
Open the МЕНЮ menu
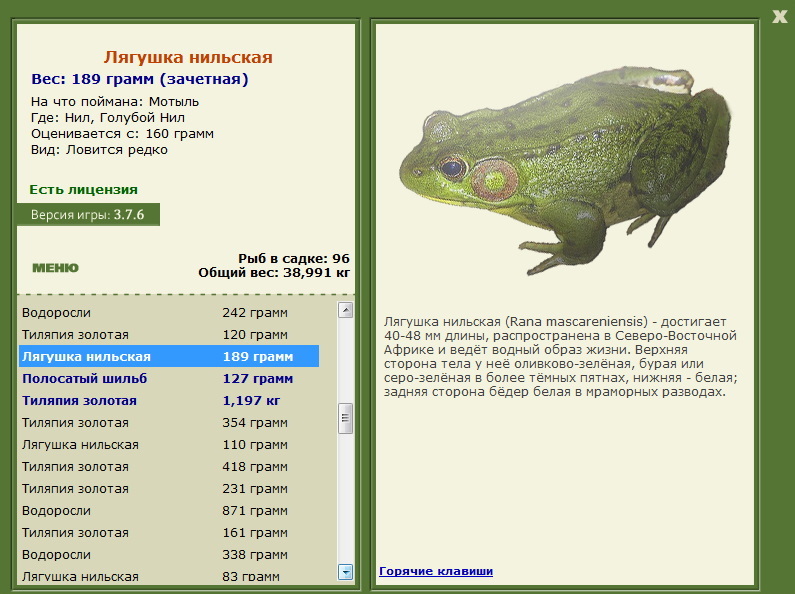(x=55, y=268)
